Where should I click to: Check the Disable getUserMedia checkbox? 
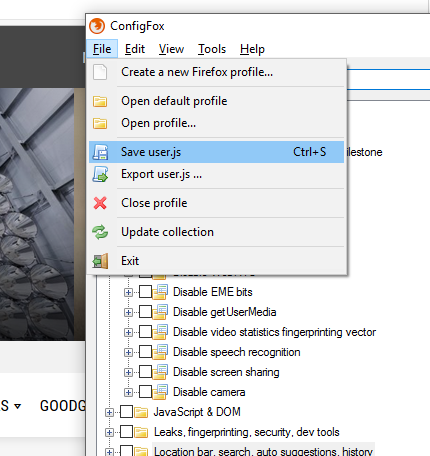click(x=145, y=312)
